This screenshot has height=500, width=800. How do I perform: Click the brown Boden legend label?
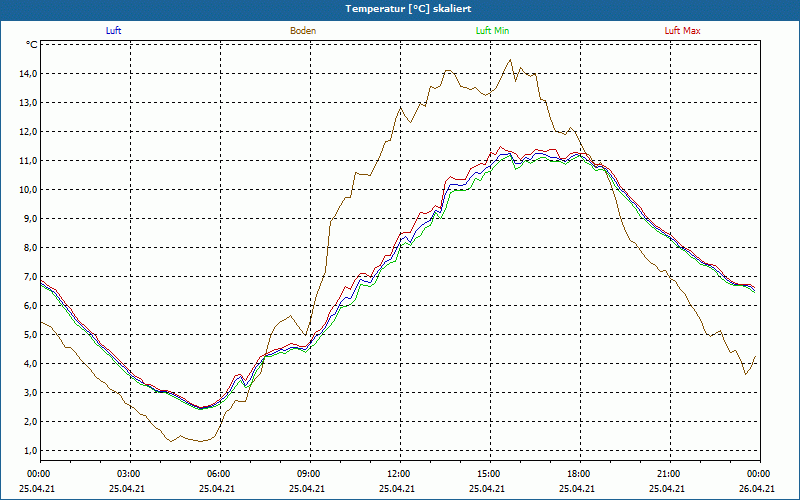tap(303, 31)
